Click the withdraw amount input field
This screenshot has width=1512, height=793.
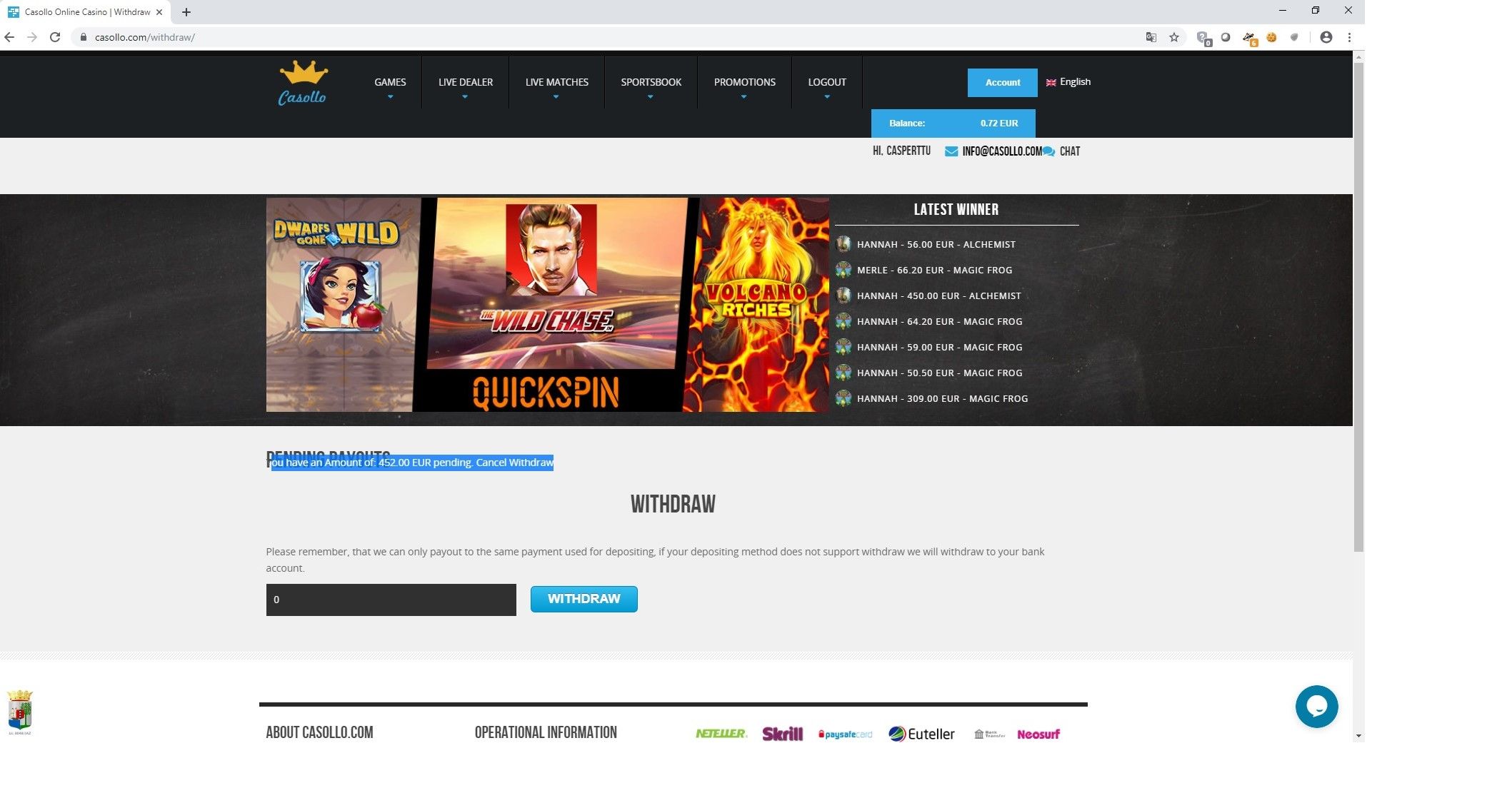coord(391,600)
